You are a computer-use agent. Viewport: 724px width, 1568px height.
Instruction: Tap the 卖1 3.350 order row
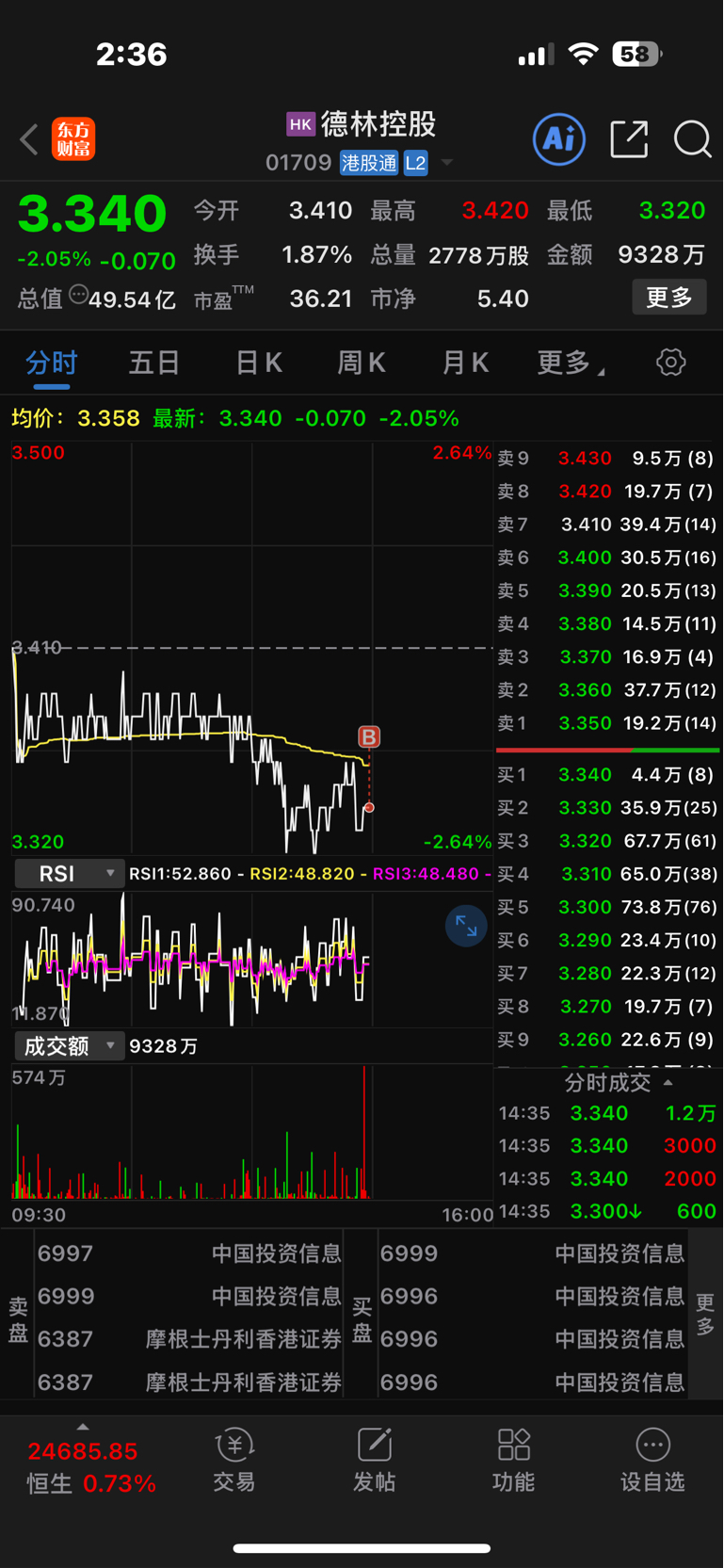click(607, 723)
